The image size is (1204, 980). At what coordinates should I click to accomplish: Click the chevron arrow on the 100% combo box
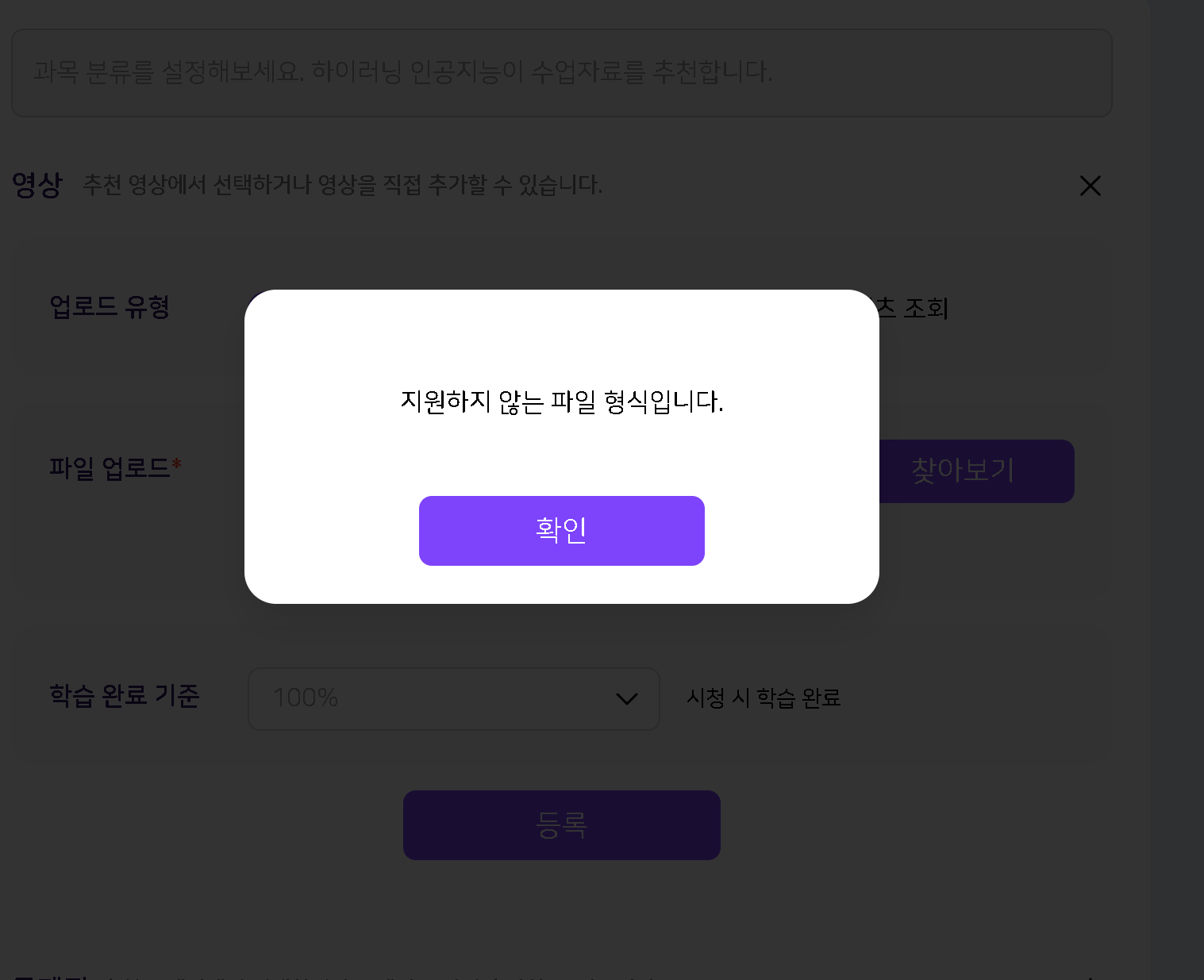[x=626, y=699]
